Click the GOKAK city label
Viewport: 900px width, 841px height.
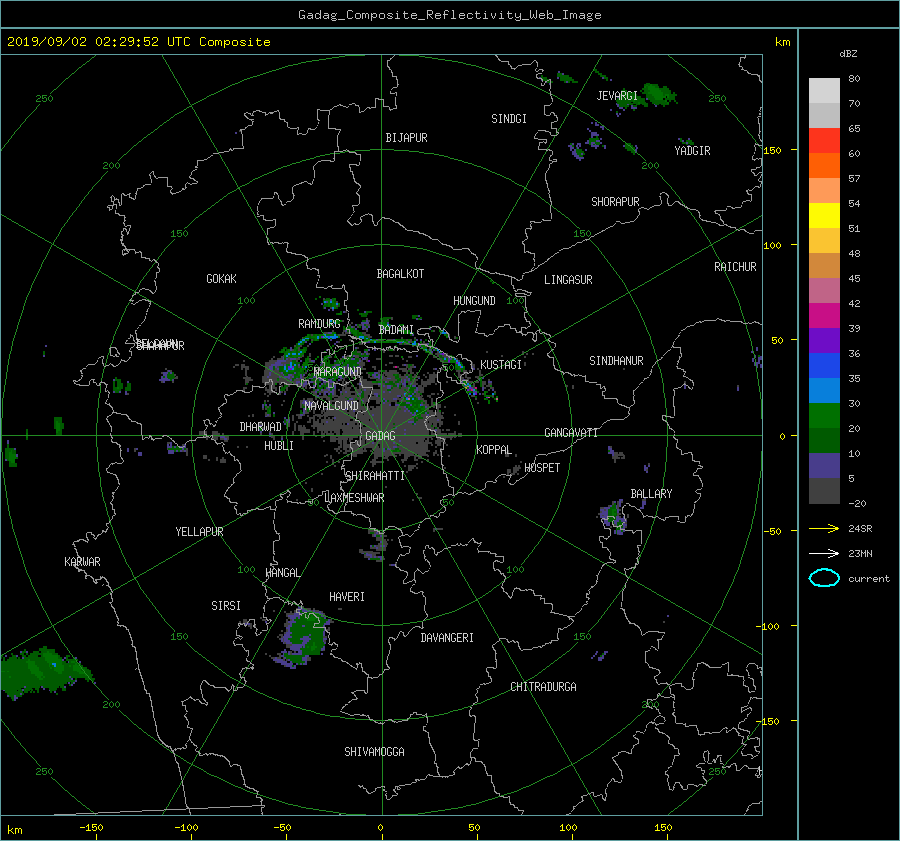point(221,278)
